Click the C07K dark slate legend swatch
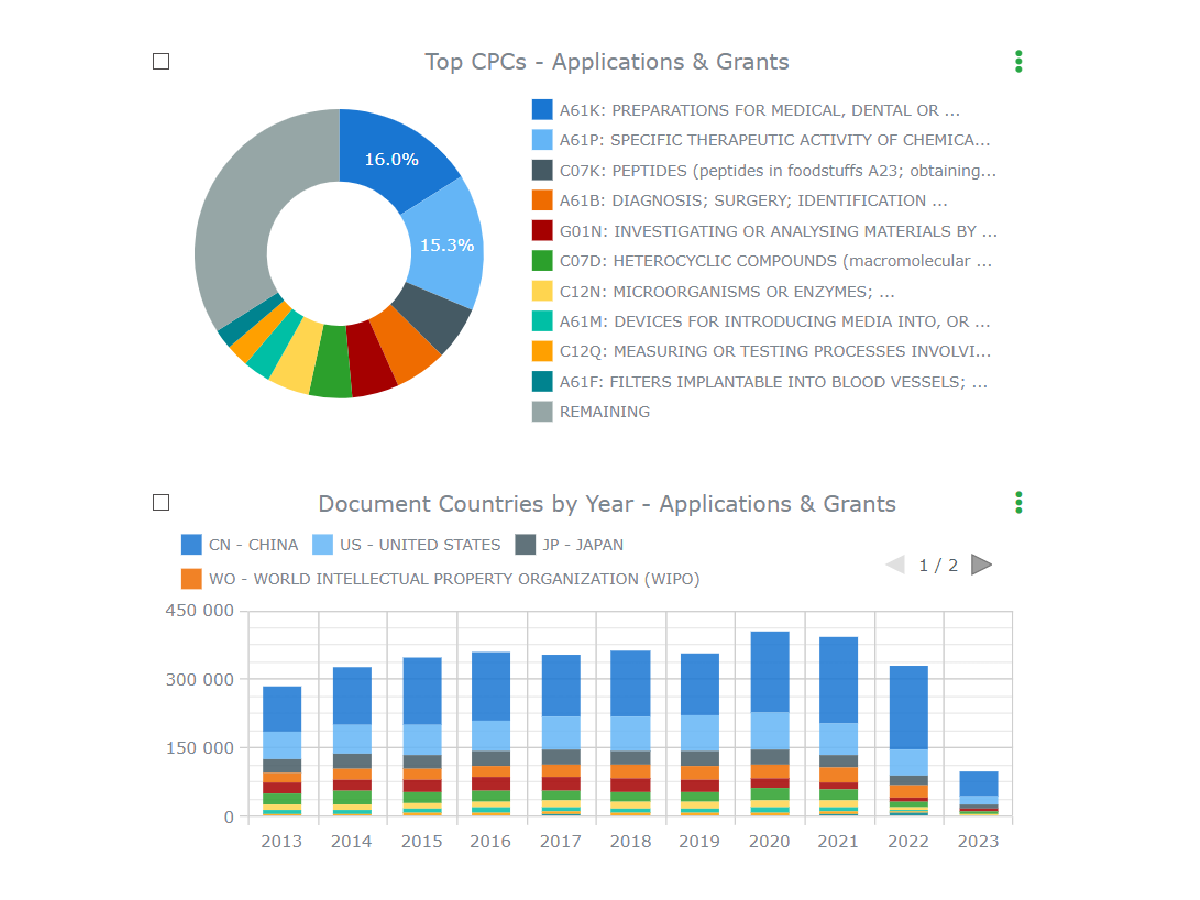 (x=542, y=170)
